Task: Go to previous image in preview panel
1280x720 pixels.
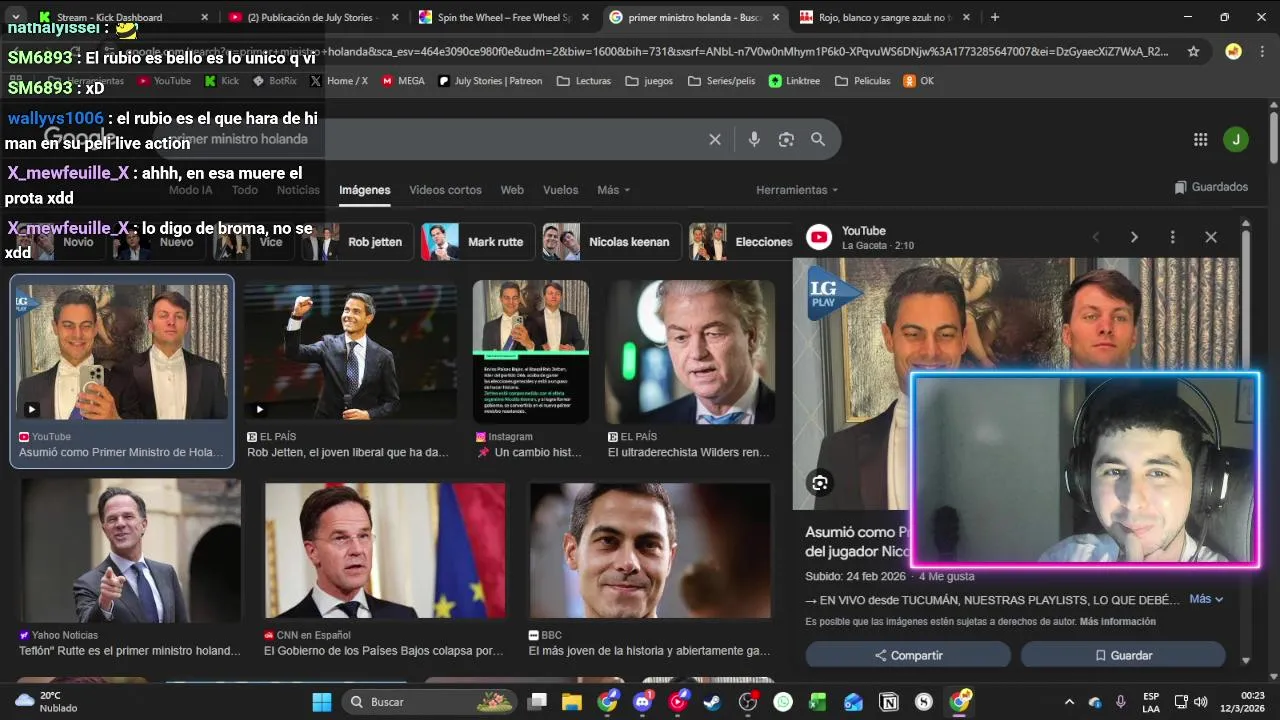Action: tap(1096, 237)
